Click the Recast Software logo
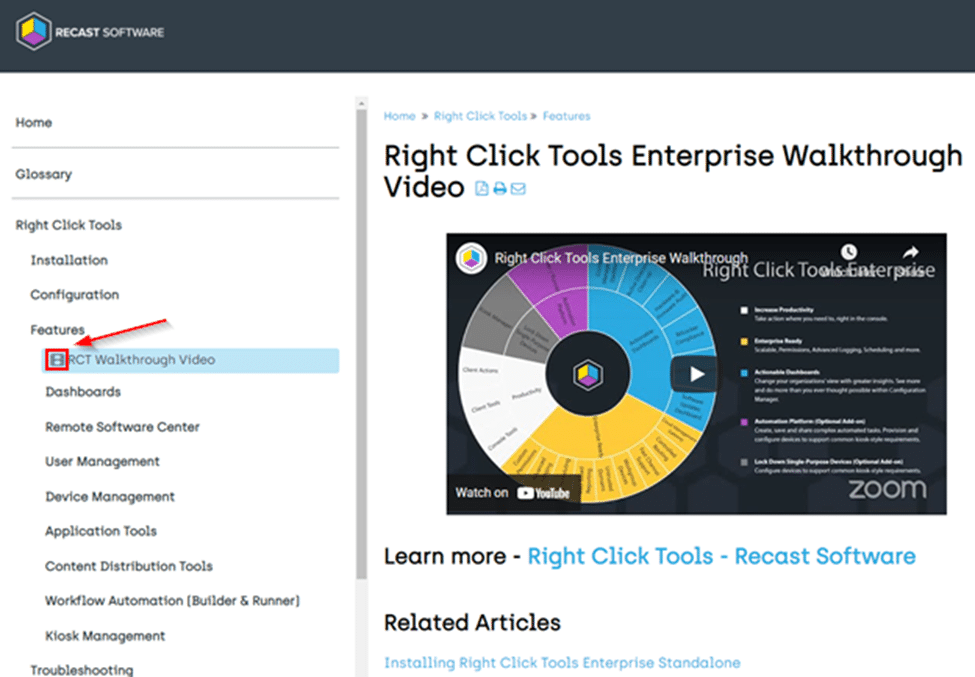The width and height of the screenshot is (975, 677). click(90, 32)
